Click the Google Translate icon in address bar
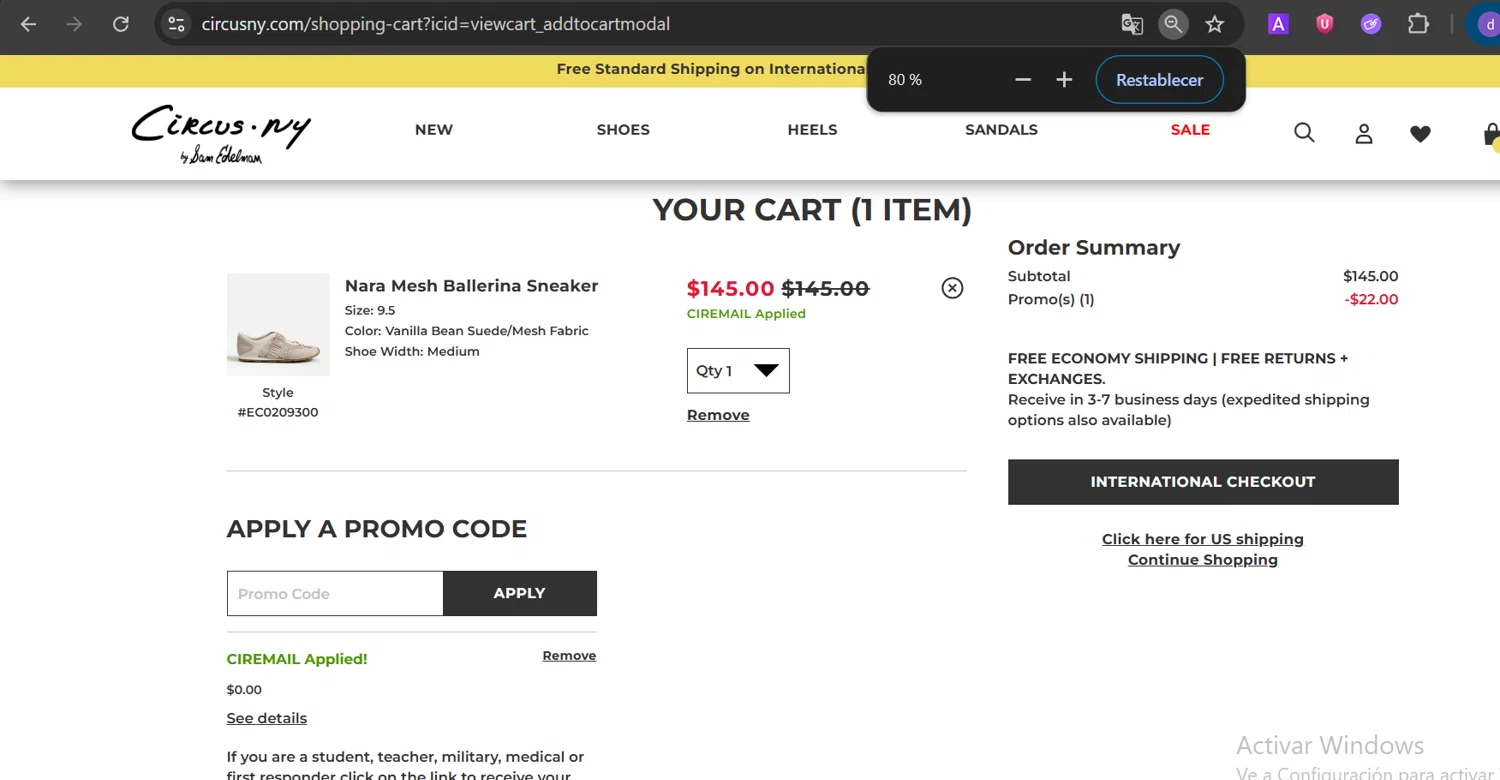This screenshot has height=780, width=1500. pyautogui.click(x=1132, y=24)
